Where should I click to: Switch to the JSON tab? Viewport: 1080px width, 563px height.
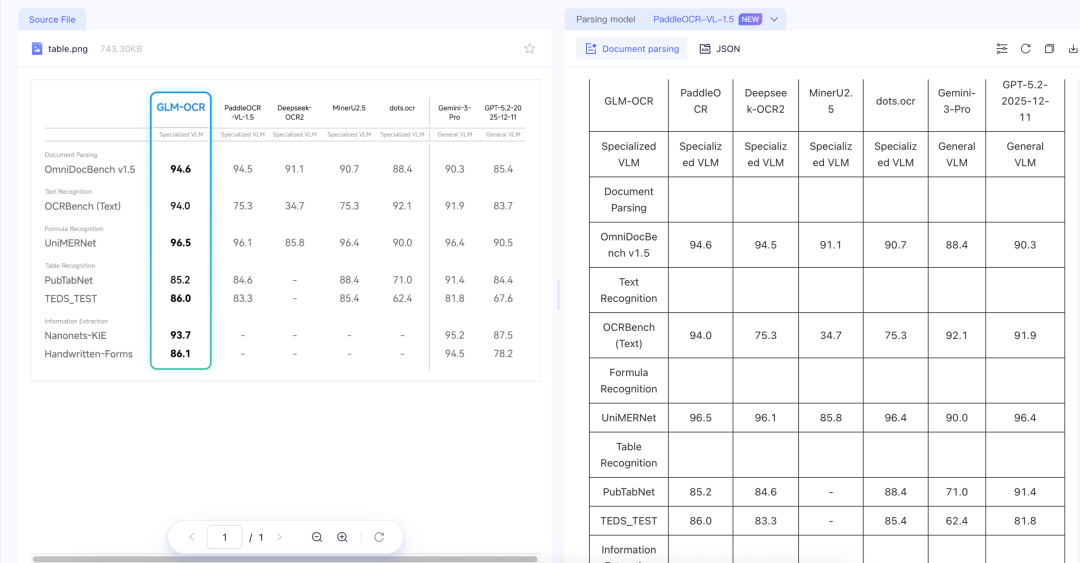point(720,49)
